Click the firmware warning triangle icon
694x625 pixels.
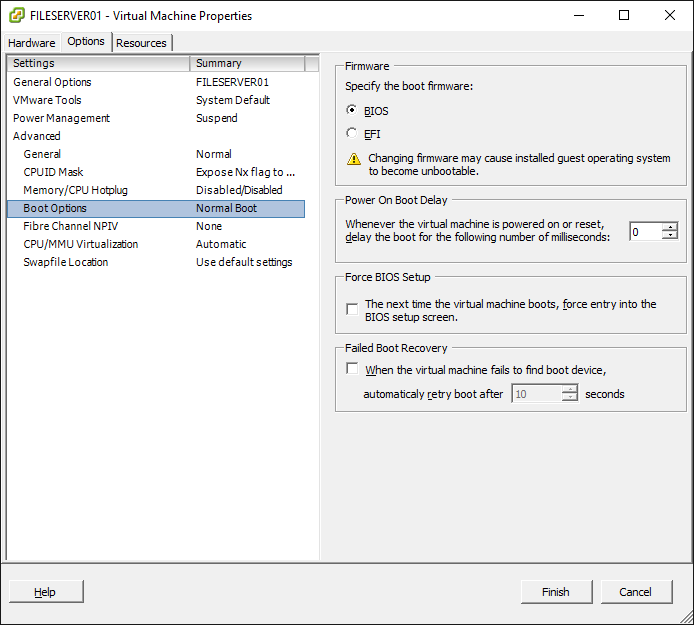354,159
